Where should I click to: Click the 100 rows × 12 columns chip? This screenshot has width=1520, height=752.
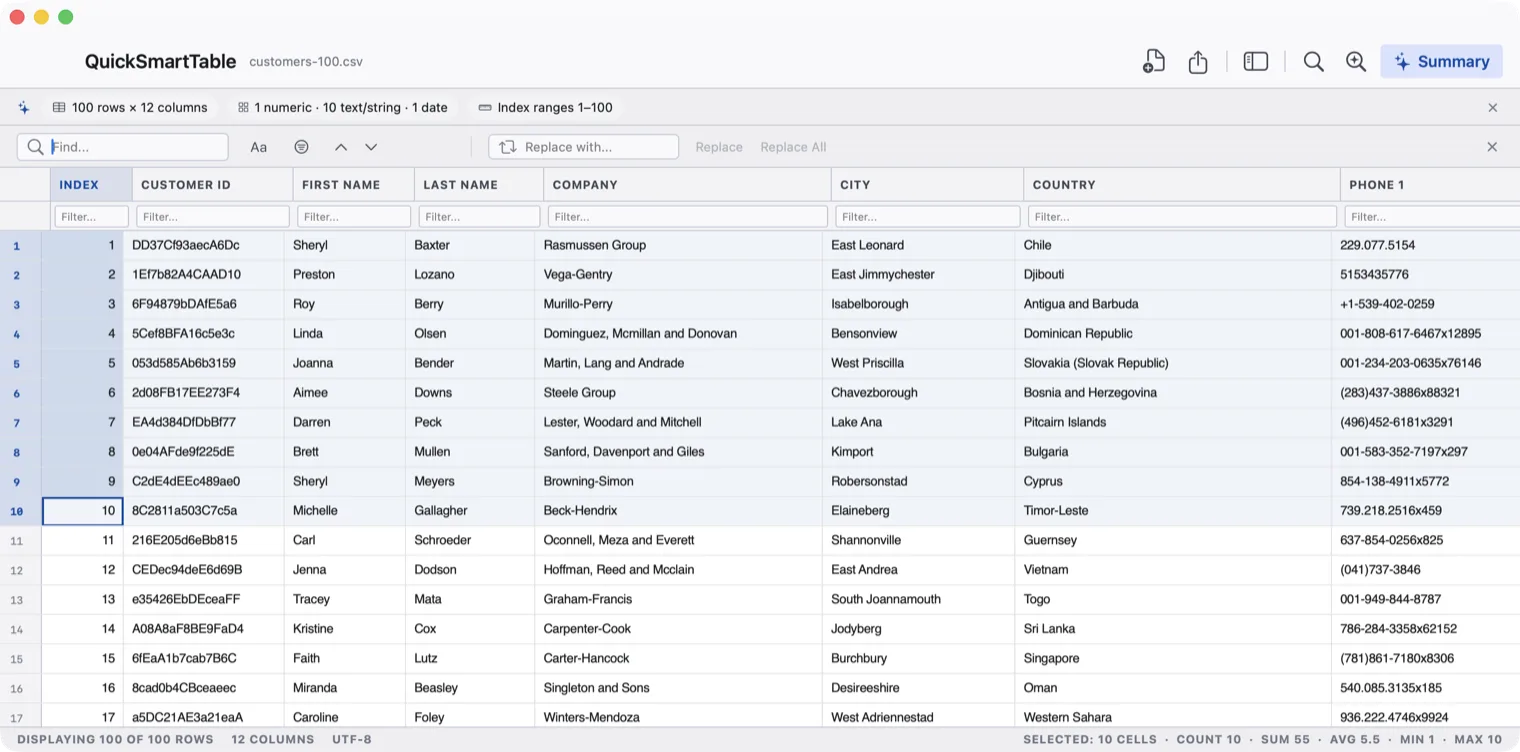[x=130, y=107]
